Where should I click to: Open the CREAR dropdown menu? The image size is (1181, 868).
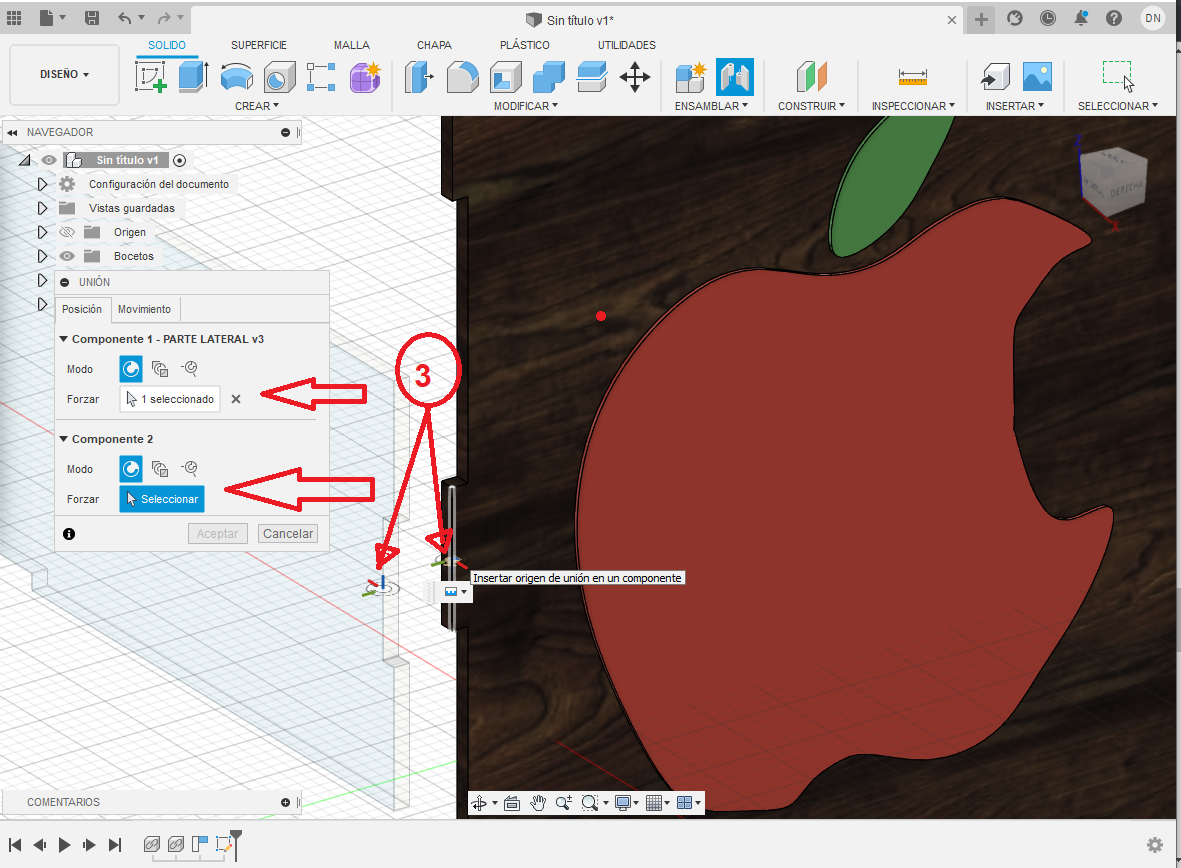tap(257, 106)
